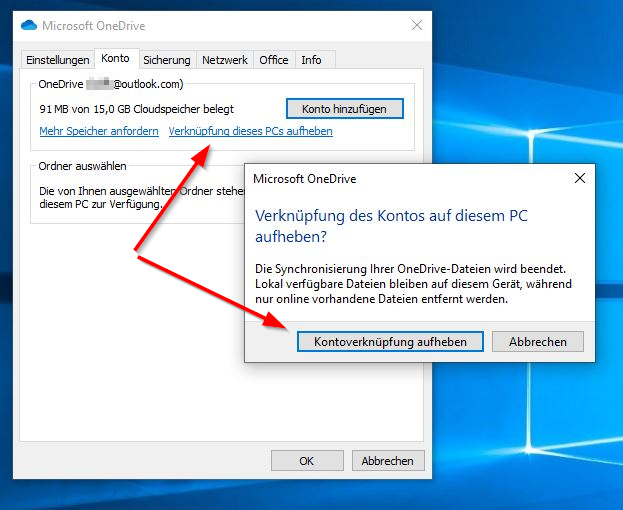Select the Konto tab

pos(116,58)
